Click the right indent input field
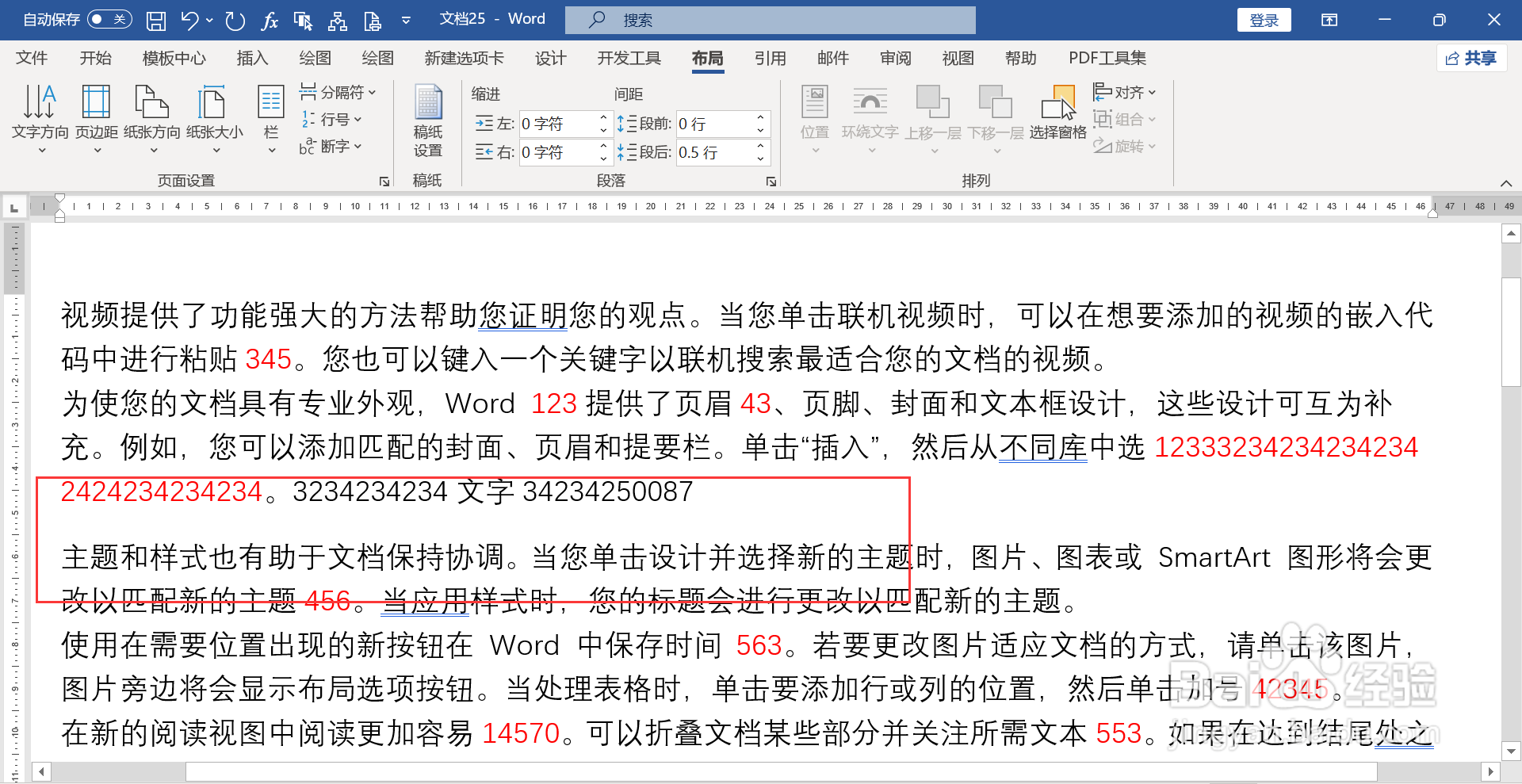 (558, 151)
